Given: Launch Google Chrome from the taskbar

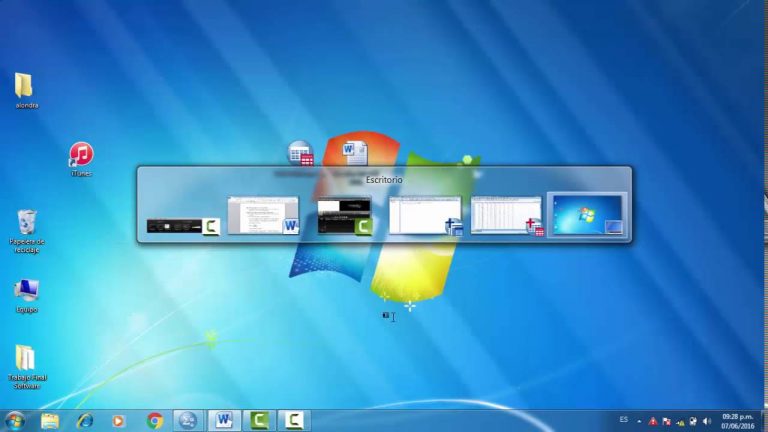Looking at the screenshot, I should pyautogui.click(x=155, y=420).
